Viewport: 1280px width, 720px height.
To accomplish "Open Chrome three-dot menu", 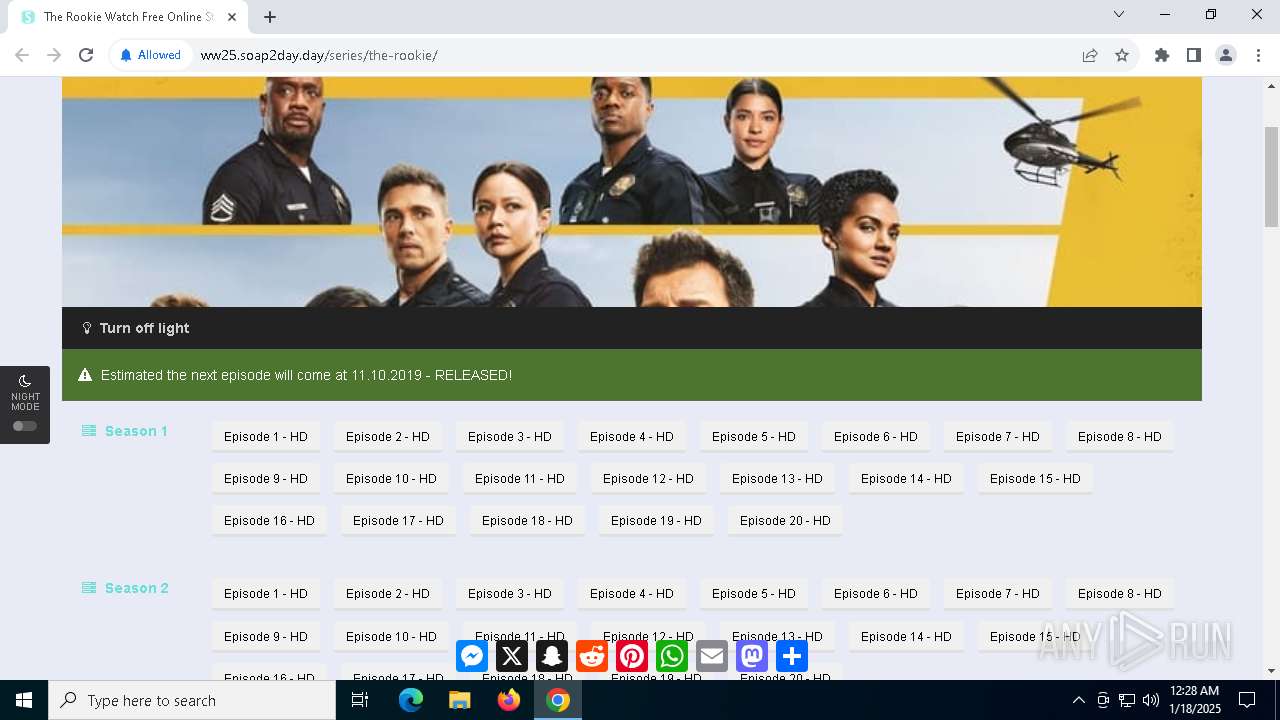I will [x=1257, y=55].
